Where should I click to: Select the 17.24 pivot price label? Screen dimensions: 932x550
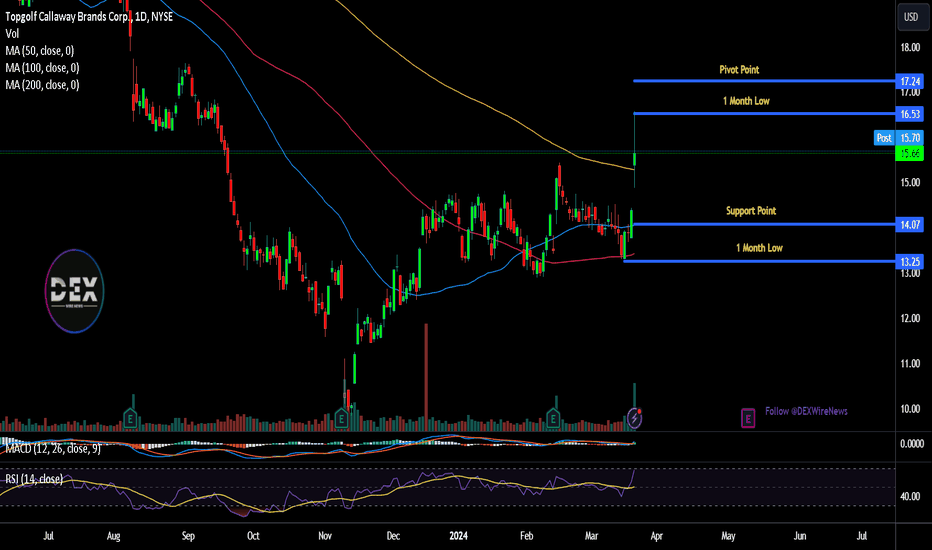[910, 81]
